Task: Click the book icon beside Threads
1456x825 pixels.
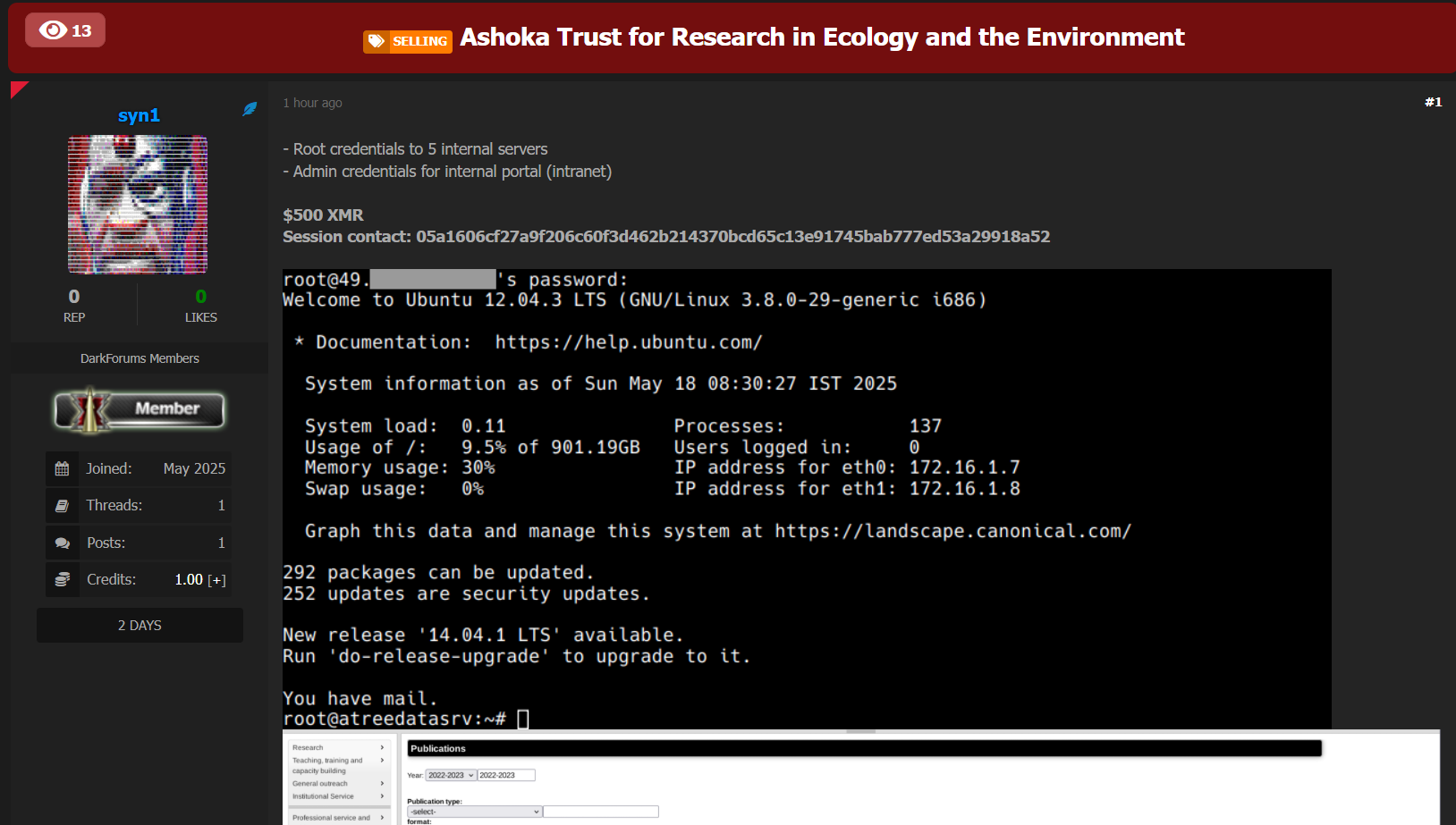Action: (x=62, y=506)
